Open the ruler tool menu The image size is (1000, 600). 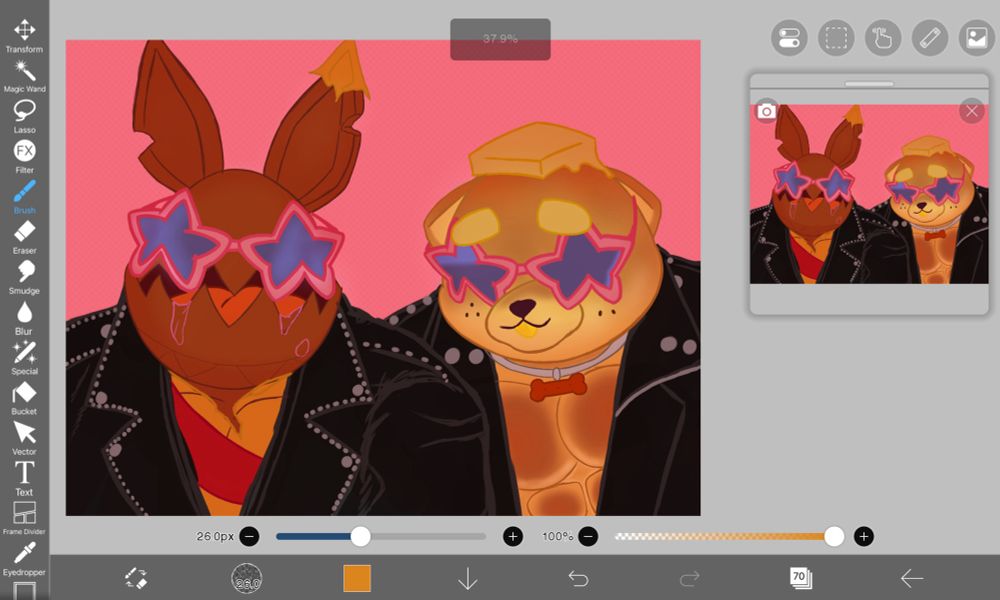[x=930, y=38]
